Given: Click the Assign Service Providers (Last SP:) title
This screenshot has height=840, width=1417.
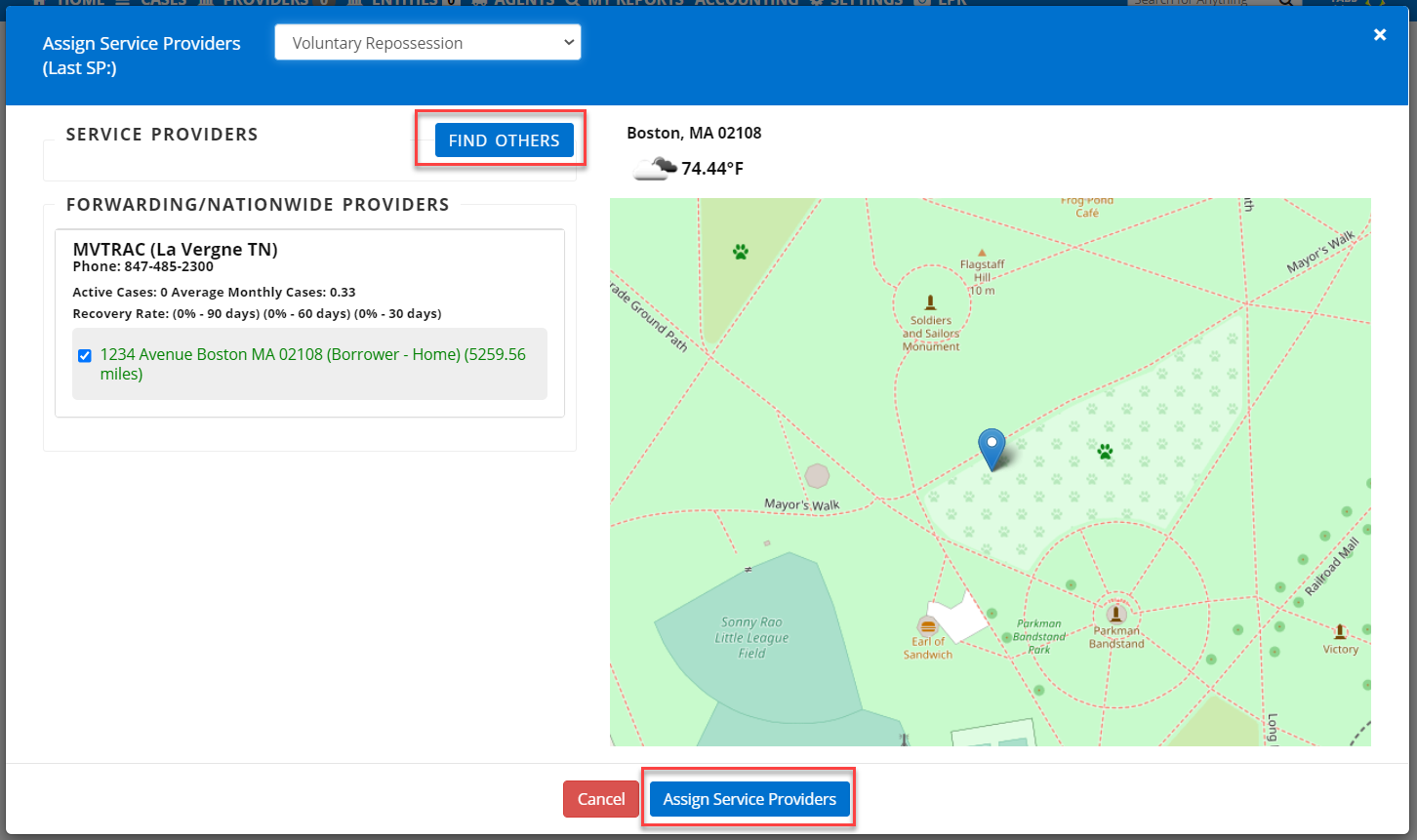Looking at the screenshot, I should pos(142,56).
